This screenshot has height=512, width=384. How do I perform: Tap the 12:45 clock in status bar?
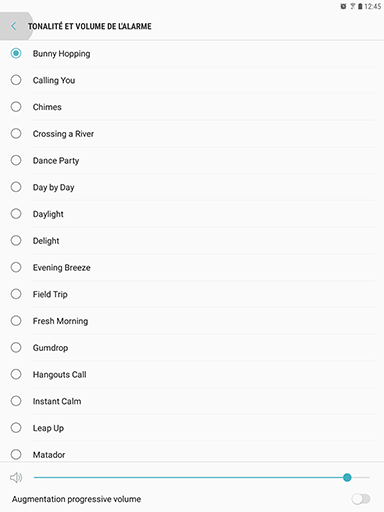pos(373,6)
